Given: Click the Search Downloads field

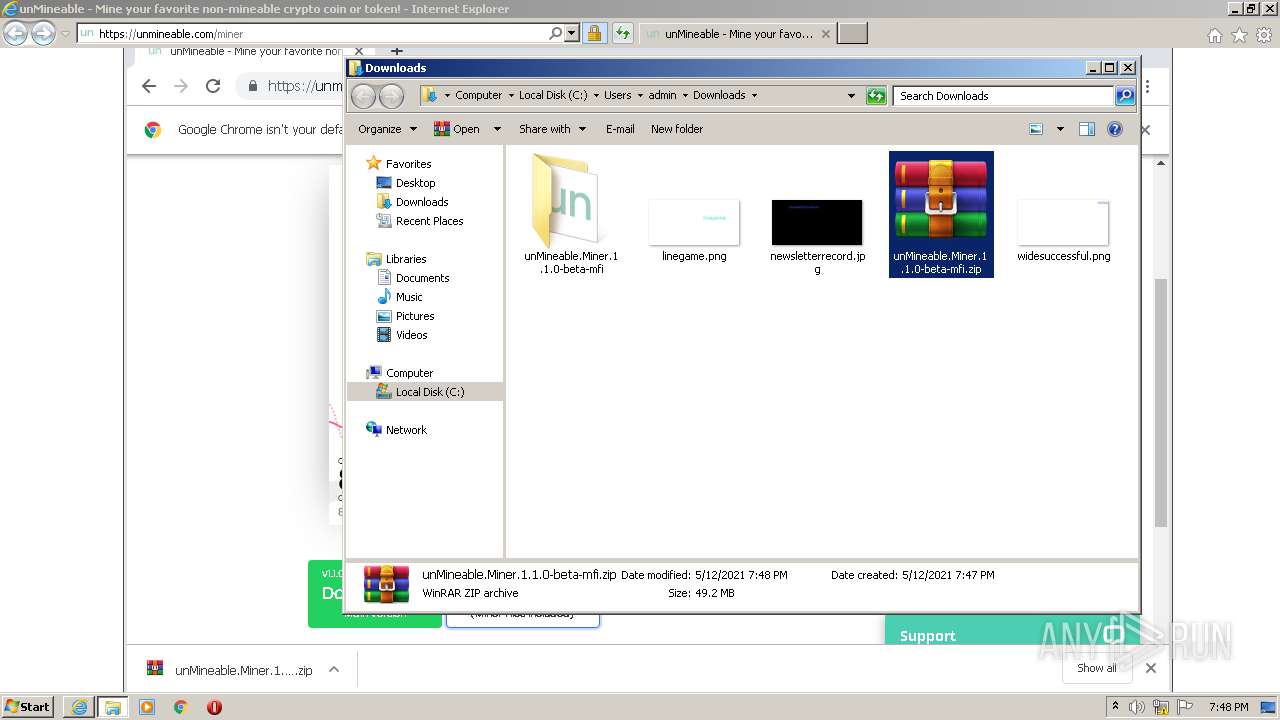Looking at the screenshot, I should 1003,96.
